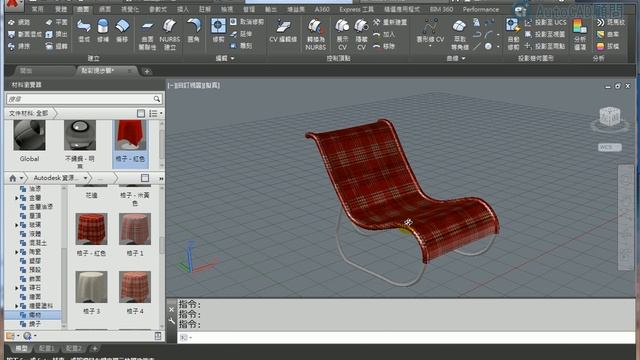Select the Draft analysis tool
The width and height of the screenshot is (640, 360).
point(608,47)
